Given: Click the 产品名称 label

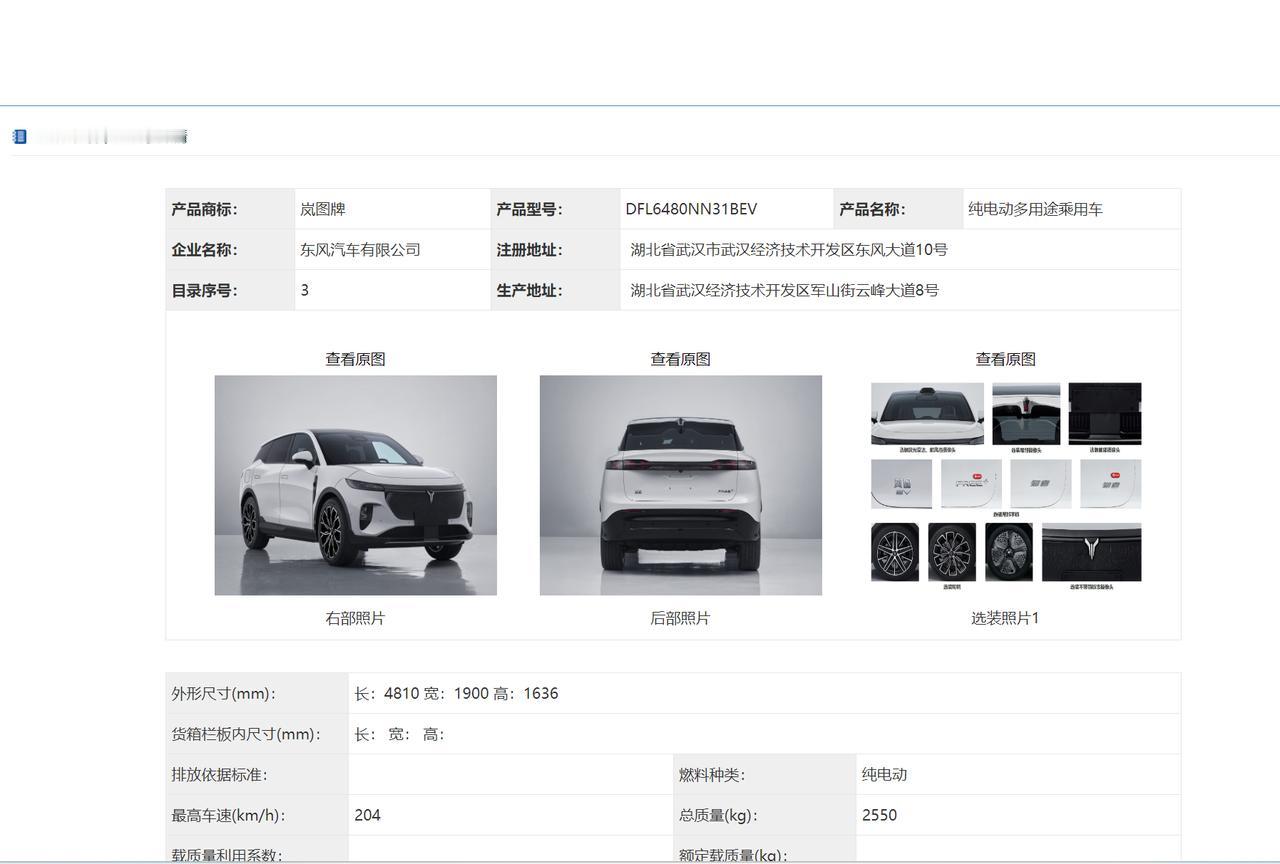Looking at the screenshot, I should tap(872, 209).
